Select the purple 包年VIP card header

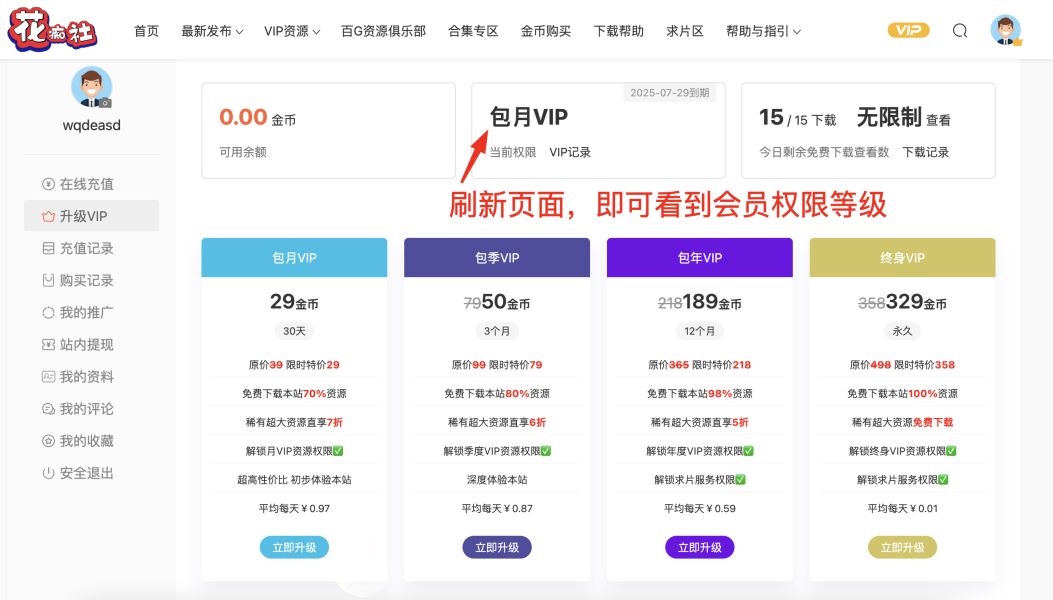click(700, 257)
